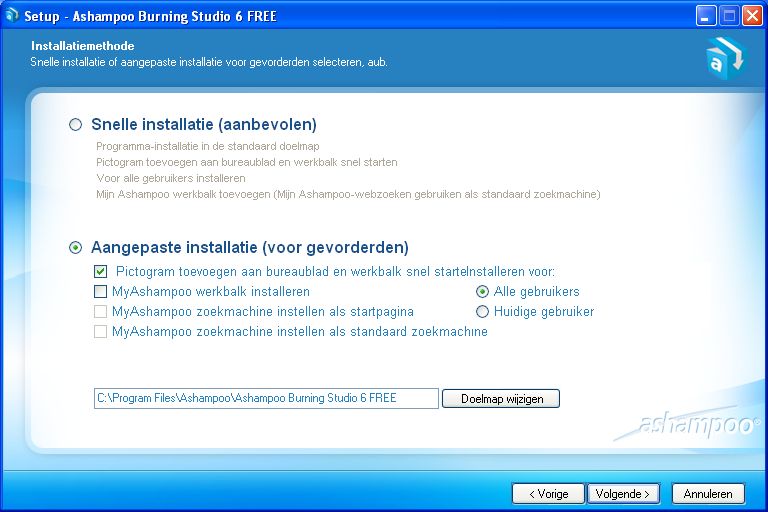
Task: Uncheck Pictogram toevoegen aan bureaublad
Action: (x=101, y=272)
